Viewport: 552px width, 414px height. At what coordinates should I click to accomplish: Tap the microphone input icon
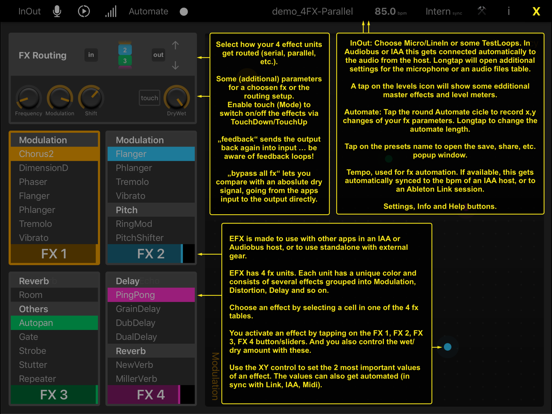(57, 11)
